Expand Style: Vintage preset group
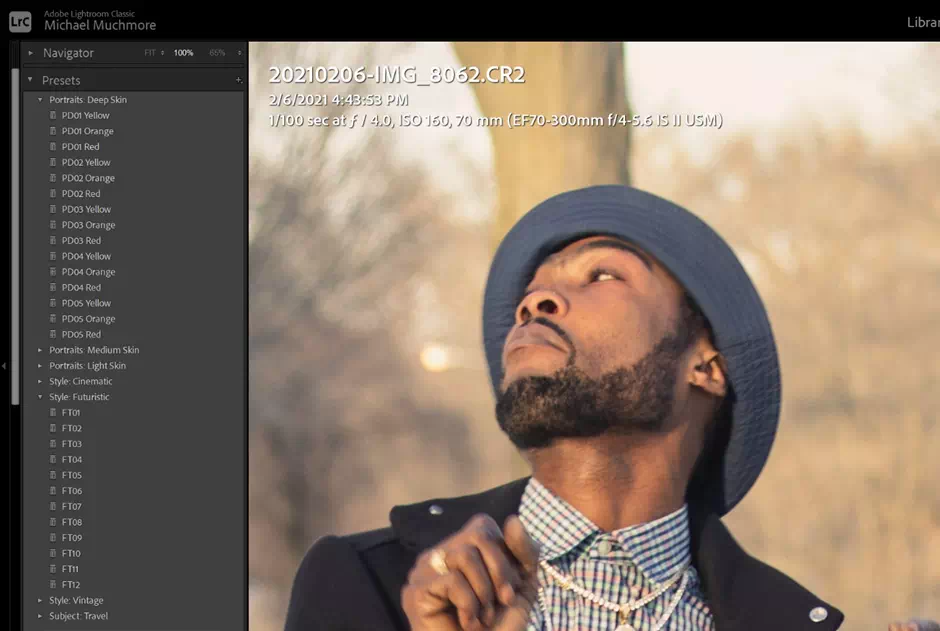940x631 pixels. [x=40, y=600]
